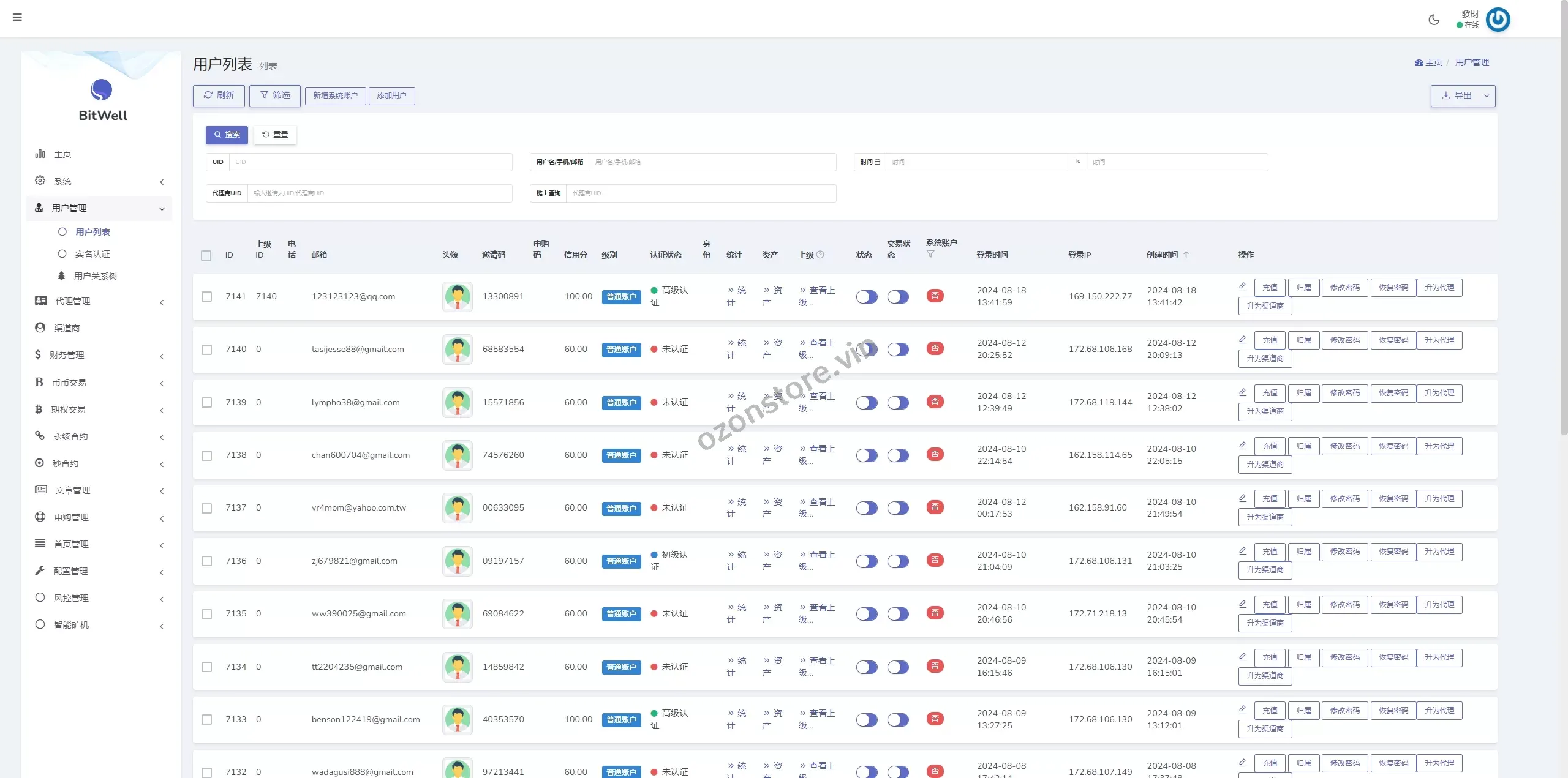Sort by 创建时间 arrow icon
1568x778 pixels.
[1186, 255]
